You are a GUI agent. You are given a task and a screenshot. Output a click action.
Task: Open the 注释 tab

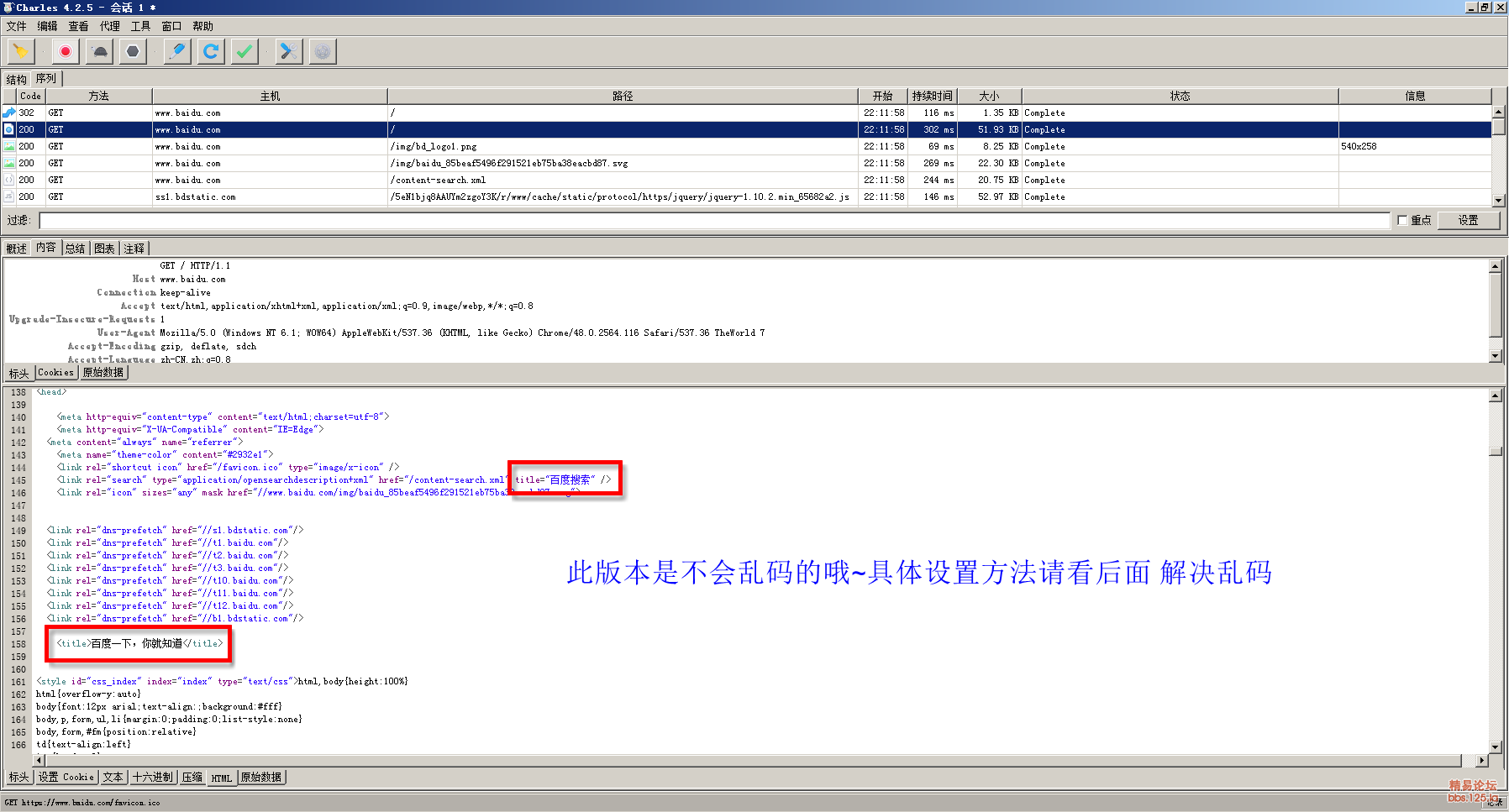(134, 249)
